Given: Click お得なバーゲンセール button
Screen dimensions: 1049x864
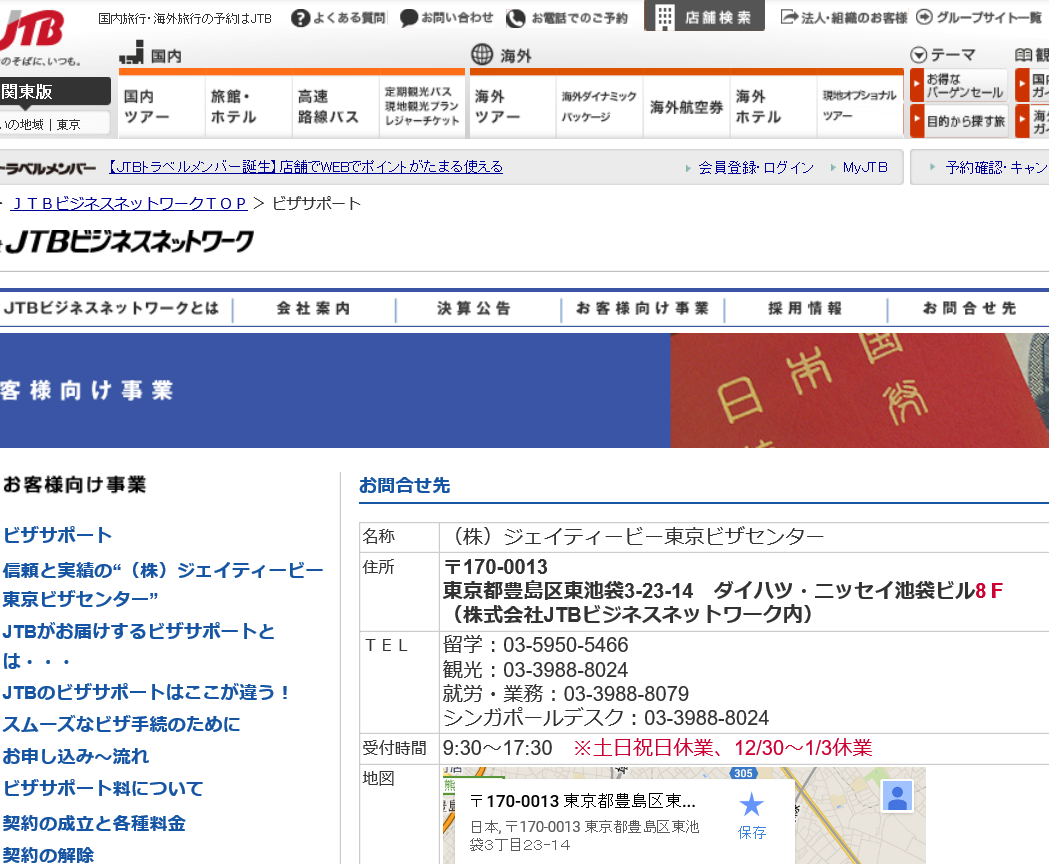Looking at the screenshot, I should click(x=959, y=86).
